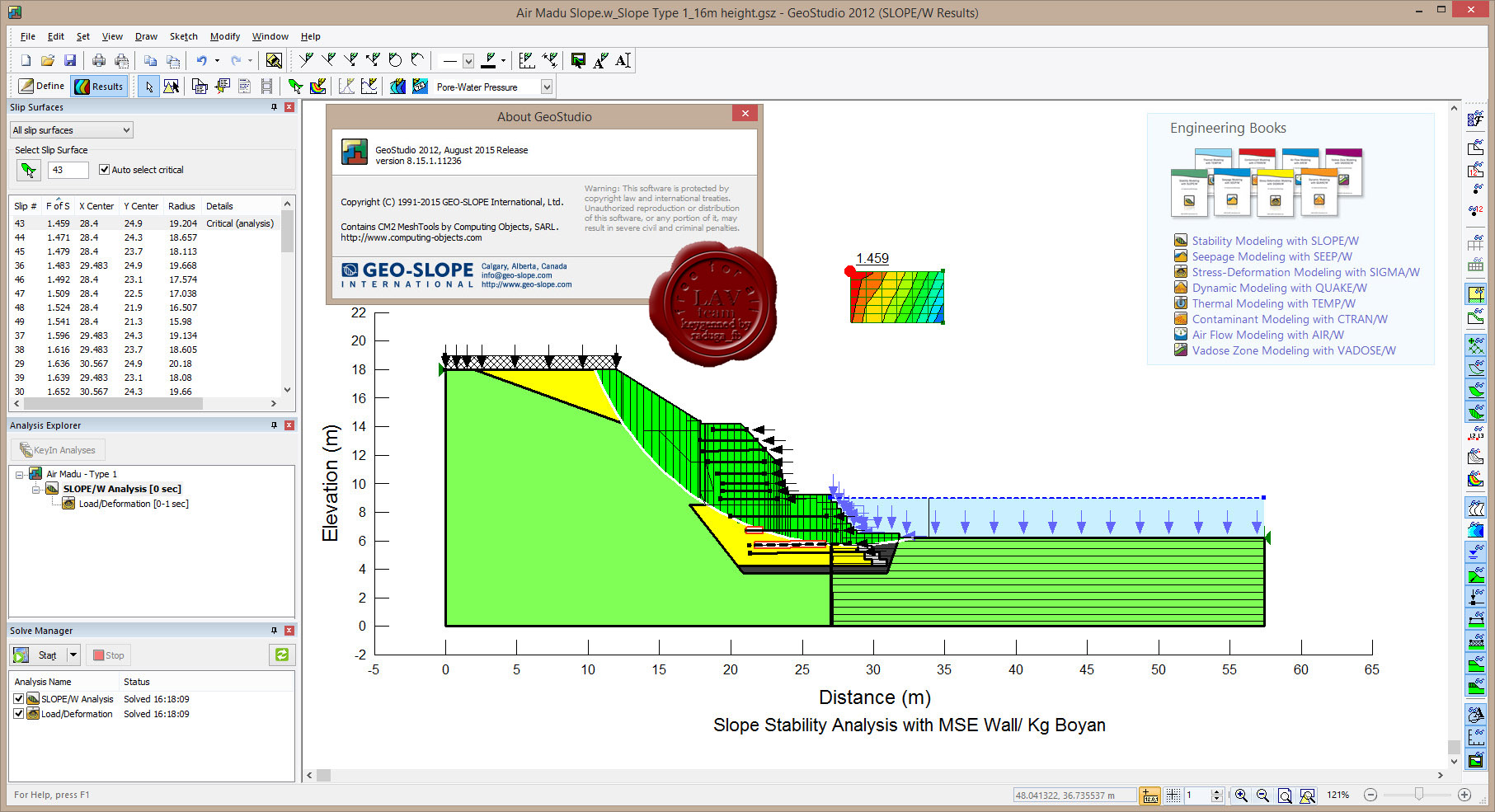This screenshot has height=812, width=1495.
Task: Click the sketch text 'A' cursor icon
Action: tap(623, 60)
